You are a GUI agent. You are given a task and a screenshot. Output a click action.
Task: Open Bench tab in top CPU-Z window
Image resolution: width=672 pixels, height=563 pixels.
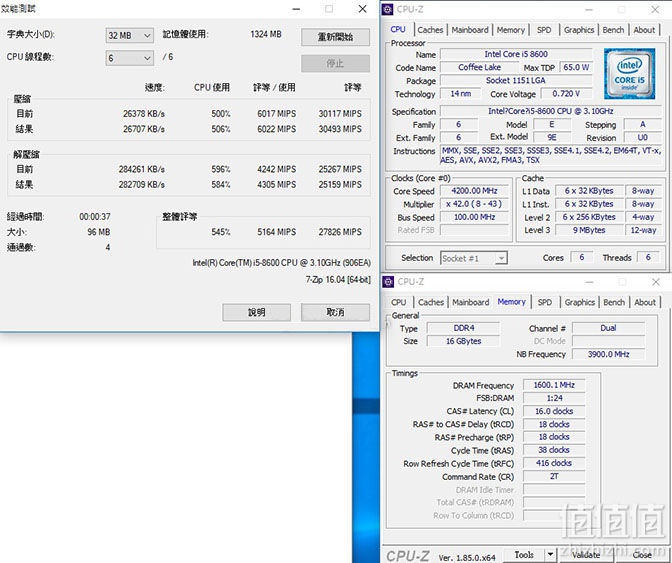pyautogui.click(x=613, y=30)
